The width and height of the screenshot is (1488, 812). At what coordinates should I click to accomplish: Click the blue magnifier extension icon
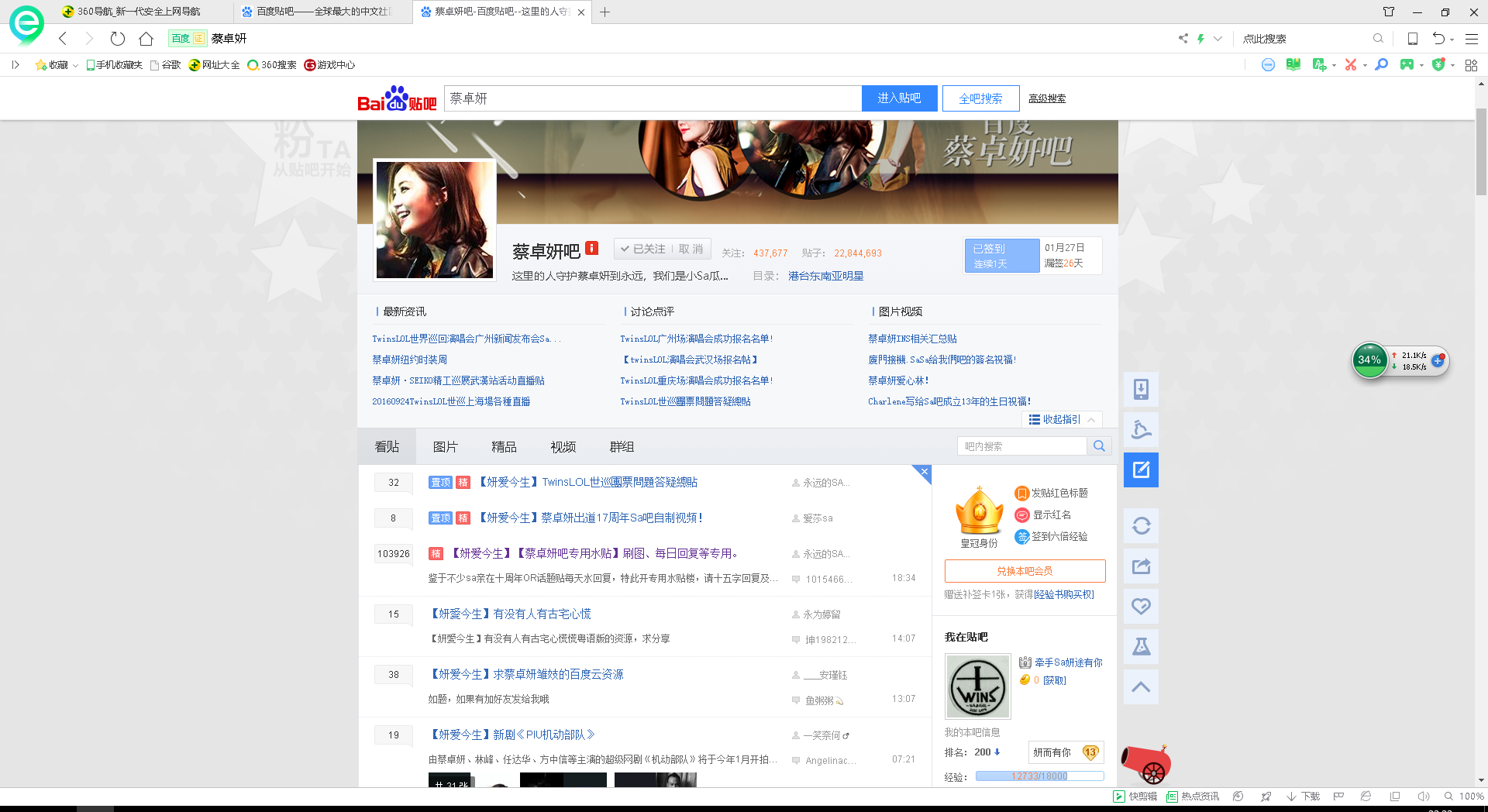[x=1381, y=65]
